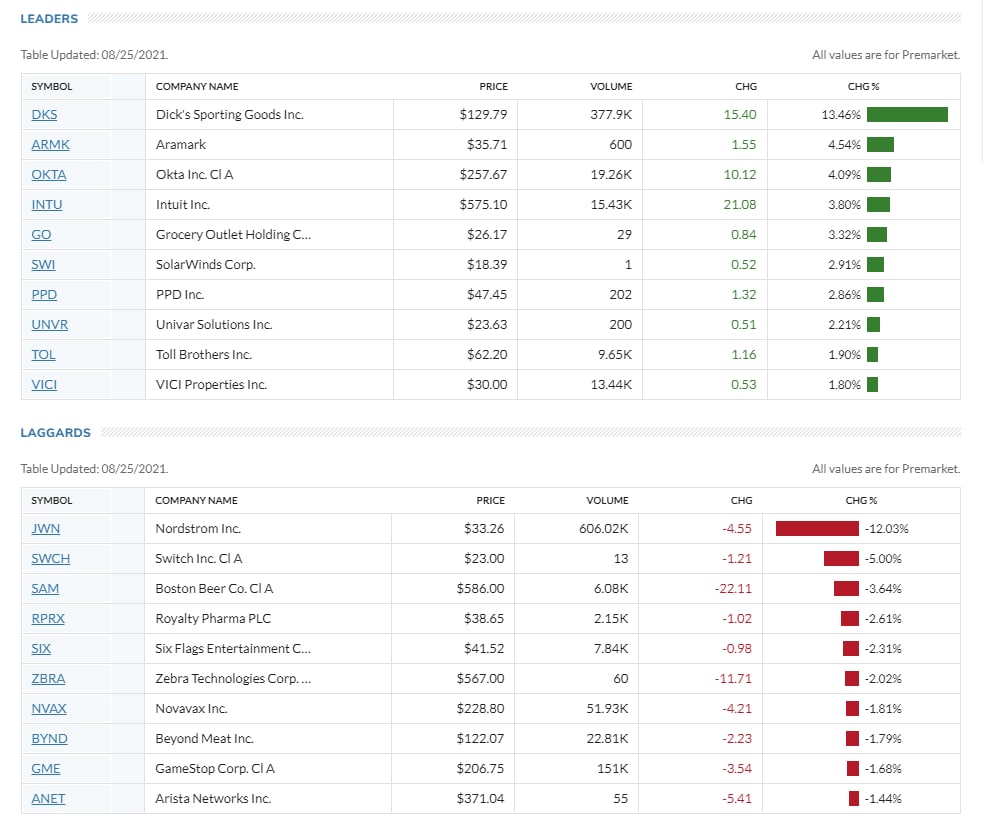Open the JWN ticker link
The image size is (983, 825).
[46, 529]
